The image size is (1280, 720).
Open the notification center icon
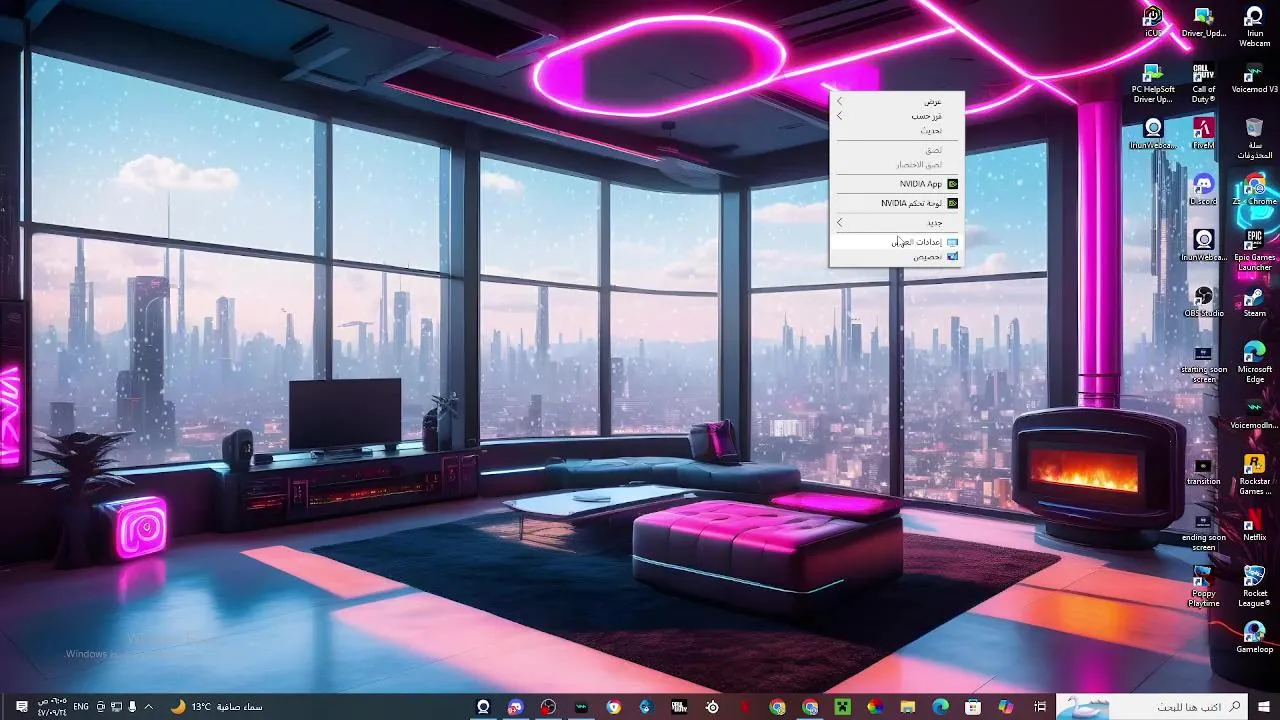[21, 707]
